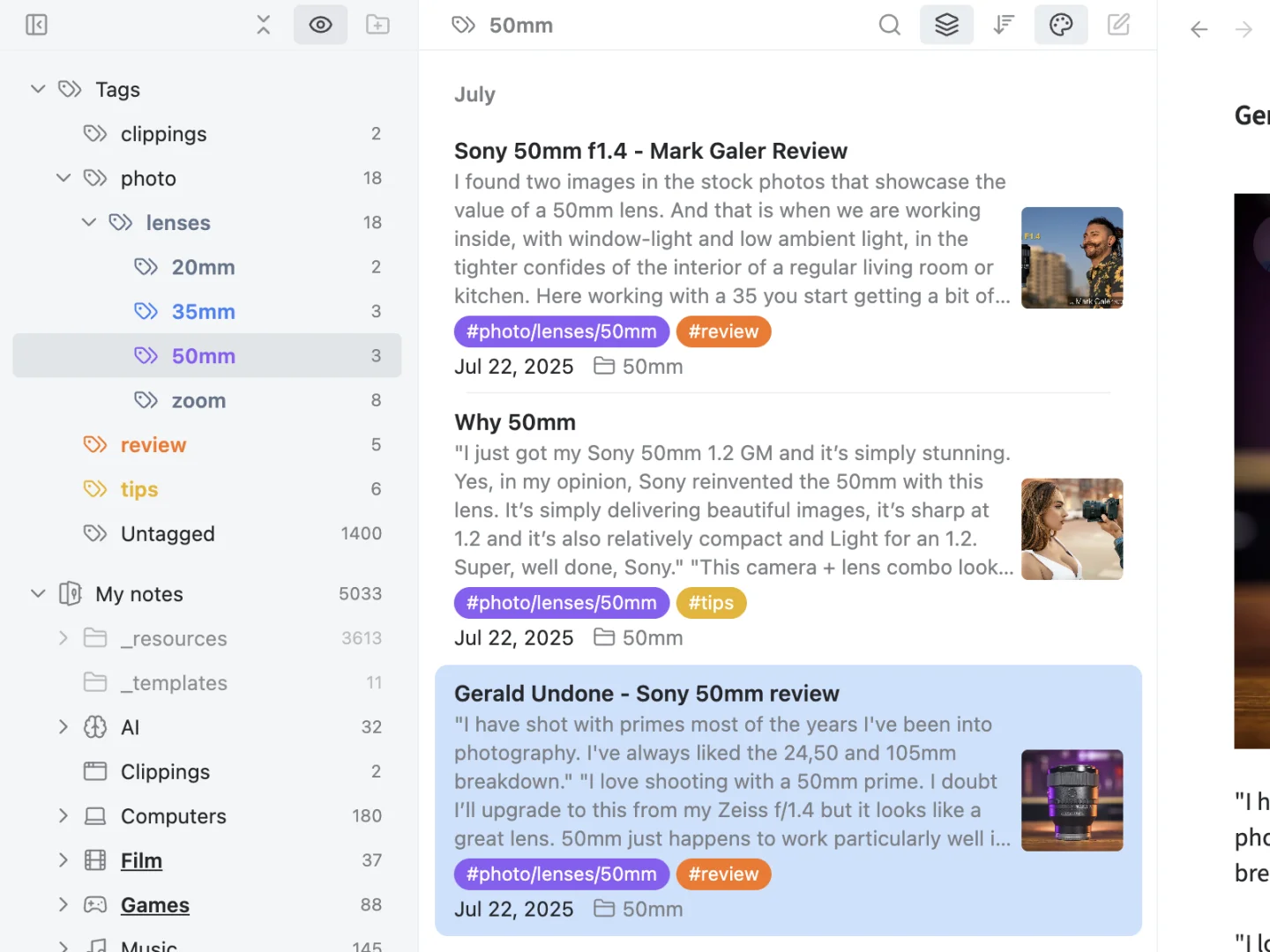Click the Film strip icon
This screenshot has height=952, width=1270.
click(x=95, y=859)
